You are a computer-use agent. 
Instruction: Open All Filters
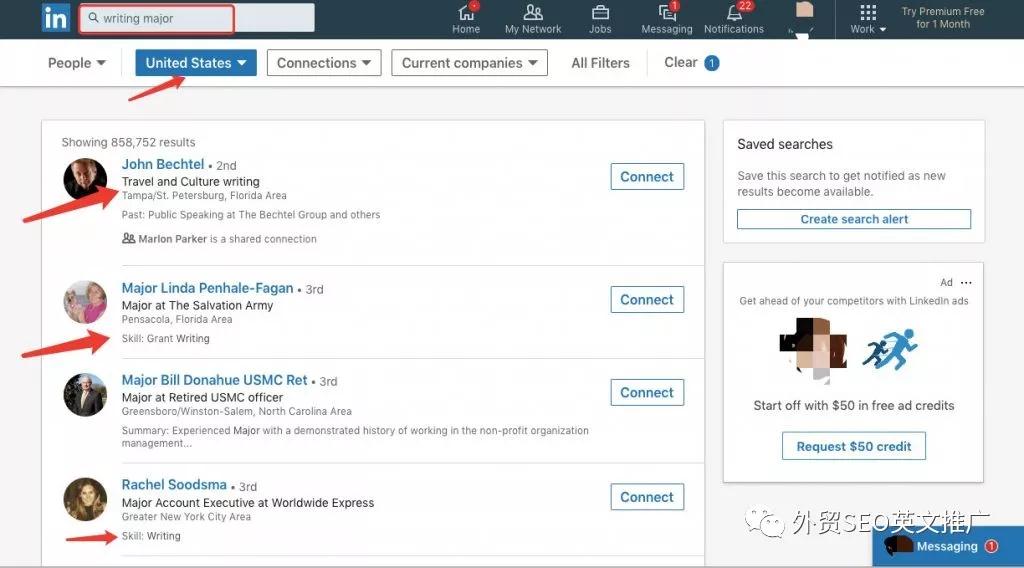600,63
